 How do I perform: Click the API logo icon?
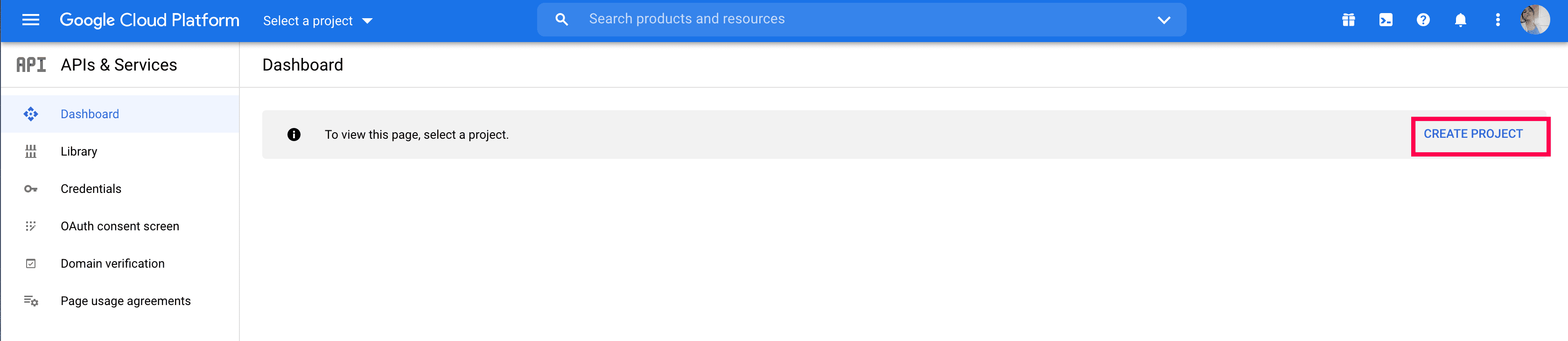(x=31, y=64)
